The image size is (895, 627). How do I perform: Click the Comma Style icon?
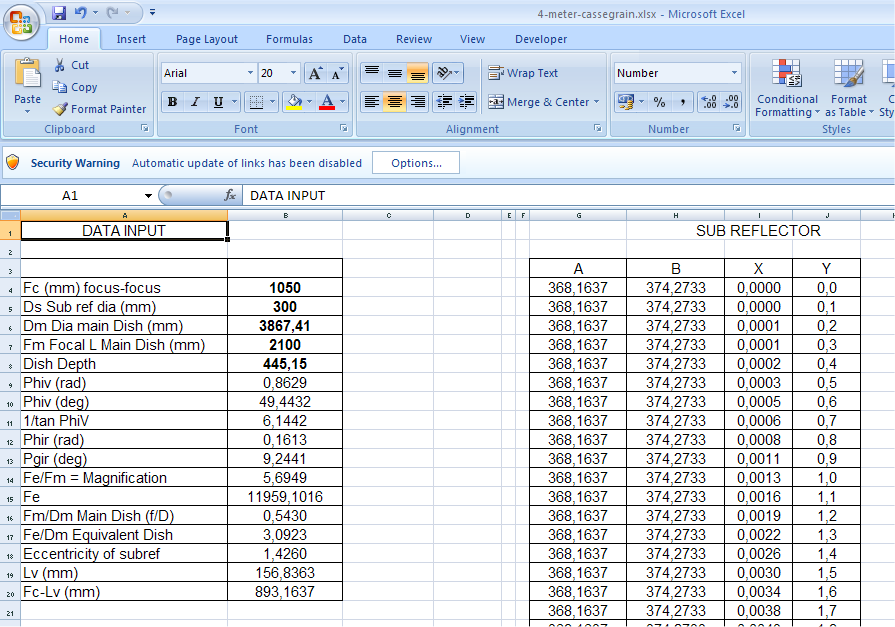pos(682,102)
